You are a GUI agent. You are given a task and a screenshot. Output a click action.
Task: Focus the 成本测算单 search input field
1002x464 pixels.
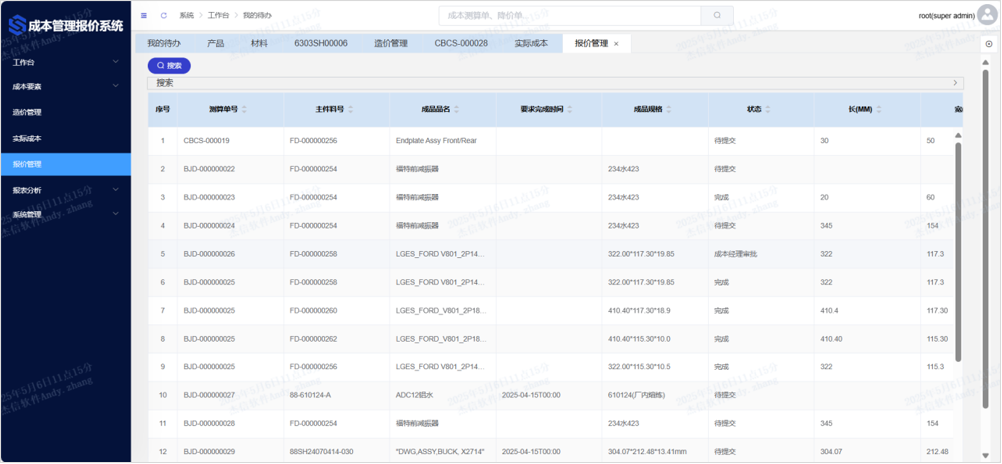[x=570, y=15]
